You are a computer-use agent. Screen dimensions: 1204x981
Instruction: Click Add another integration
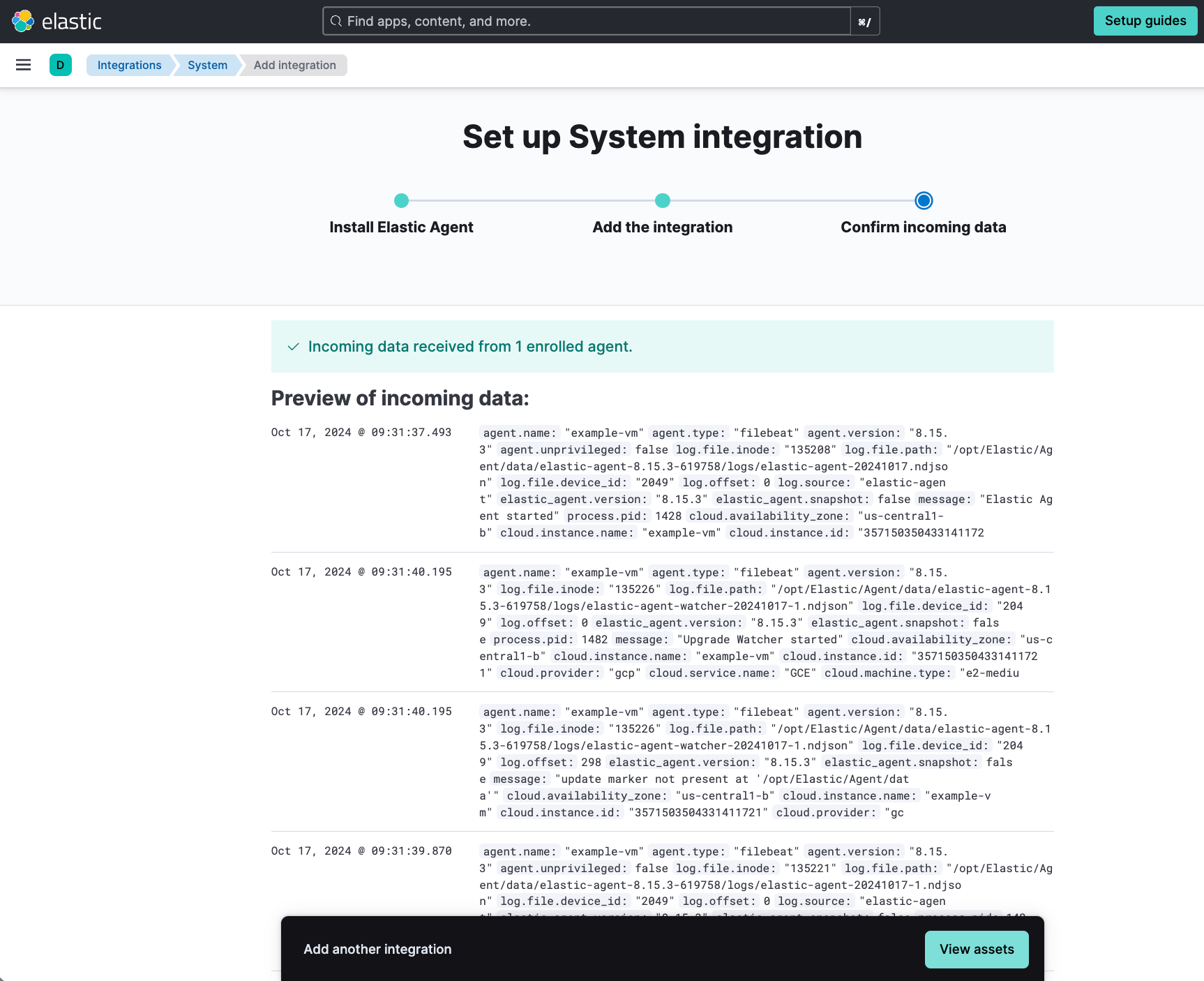(377, 950)
